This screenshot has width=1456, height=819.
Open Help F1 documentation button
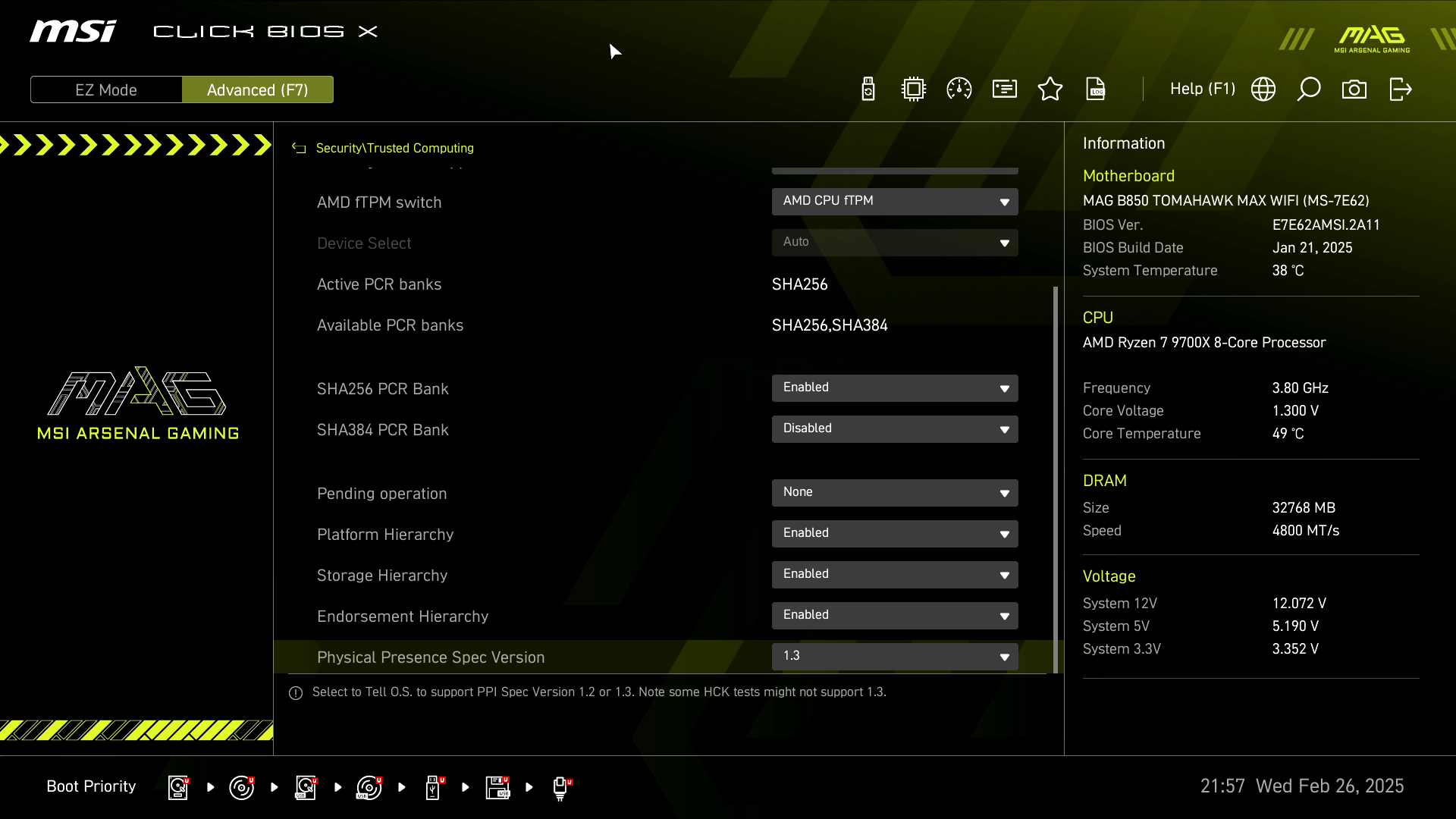point(1202,89)
